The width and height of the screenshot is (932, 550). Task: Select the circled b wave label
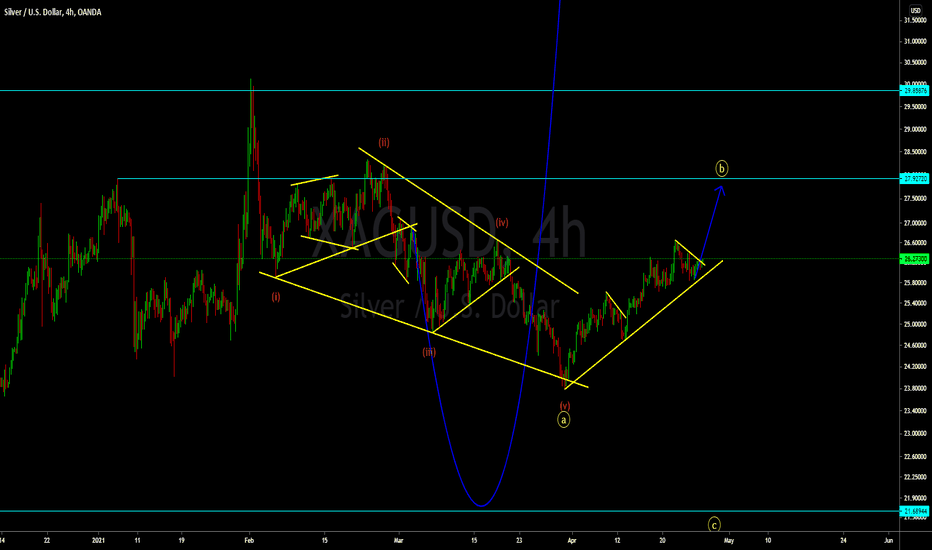pos(722,169)
